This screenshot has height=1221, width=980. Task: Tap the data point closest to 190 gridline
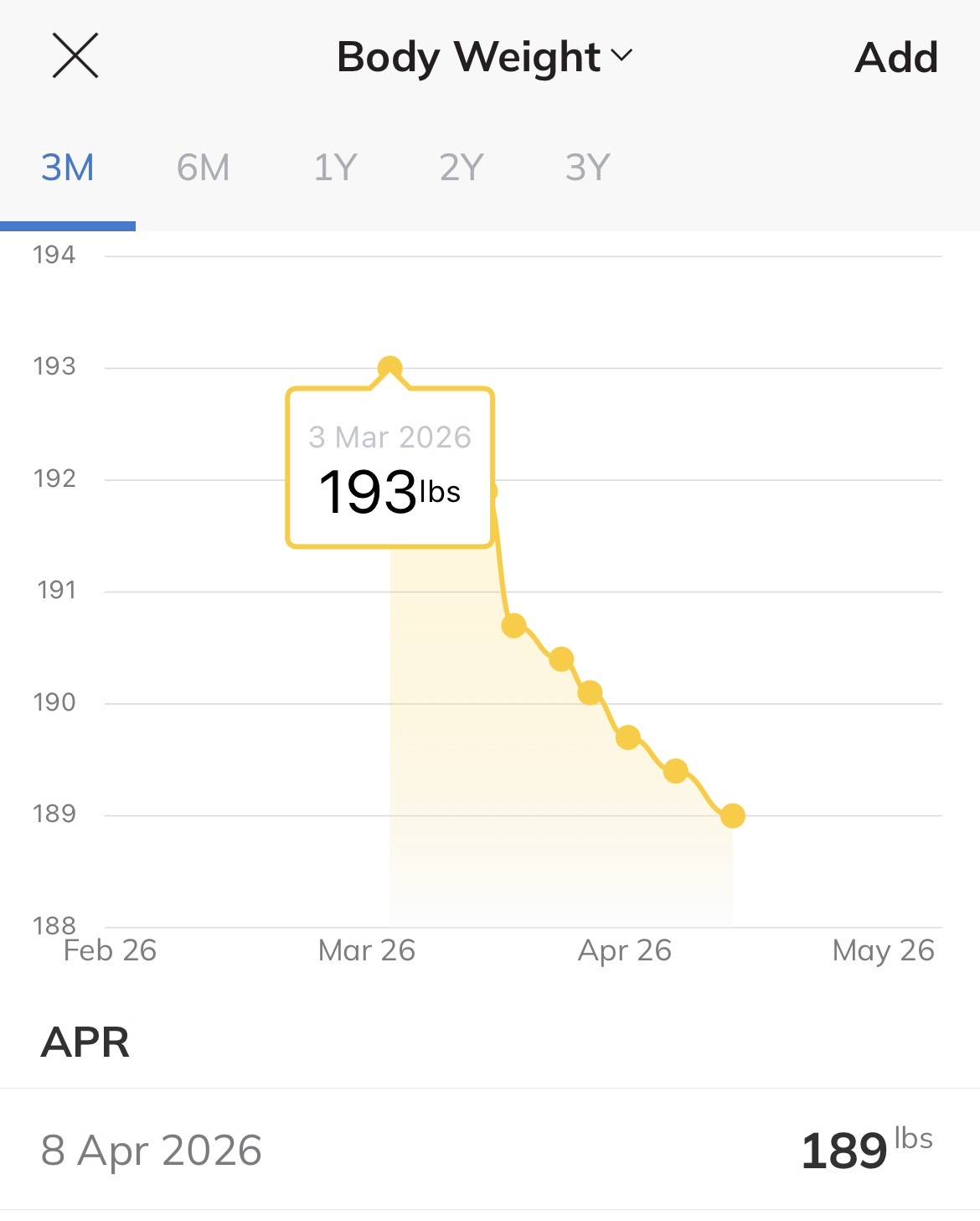pos(590,693)
